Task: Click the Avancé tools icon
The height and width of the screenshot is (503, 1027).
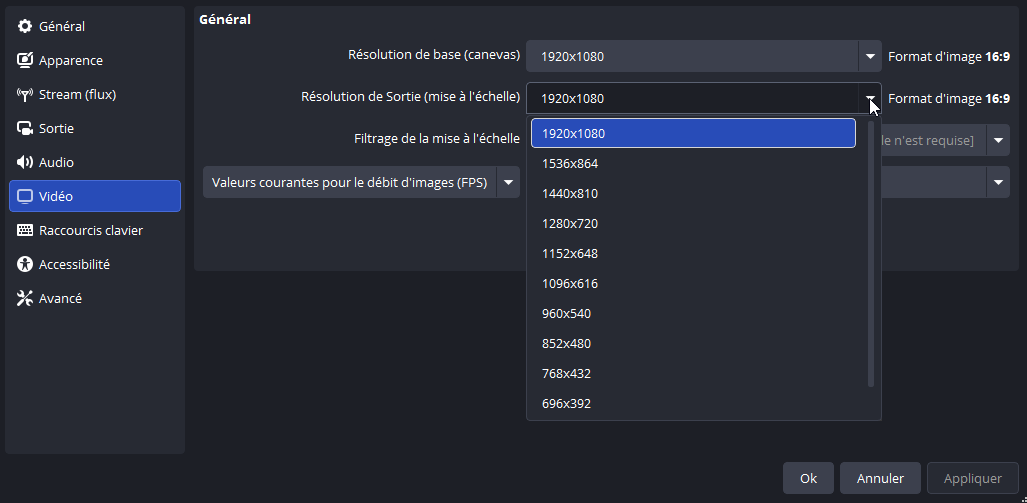Action: [x=25, y=299]
